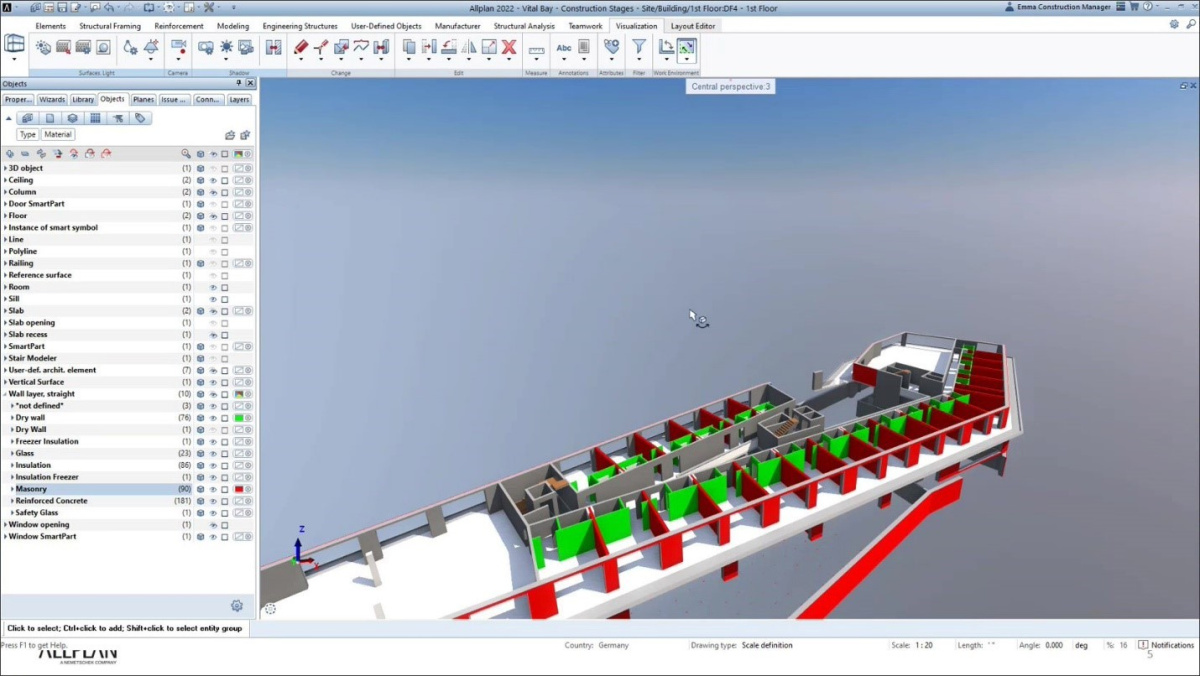Click the Abc annotations text tool

coord(564,47)
